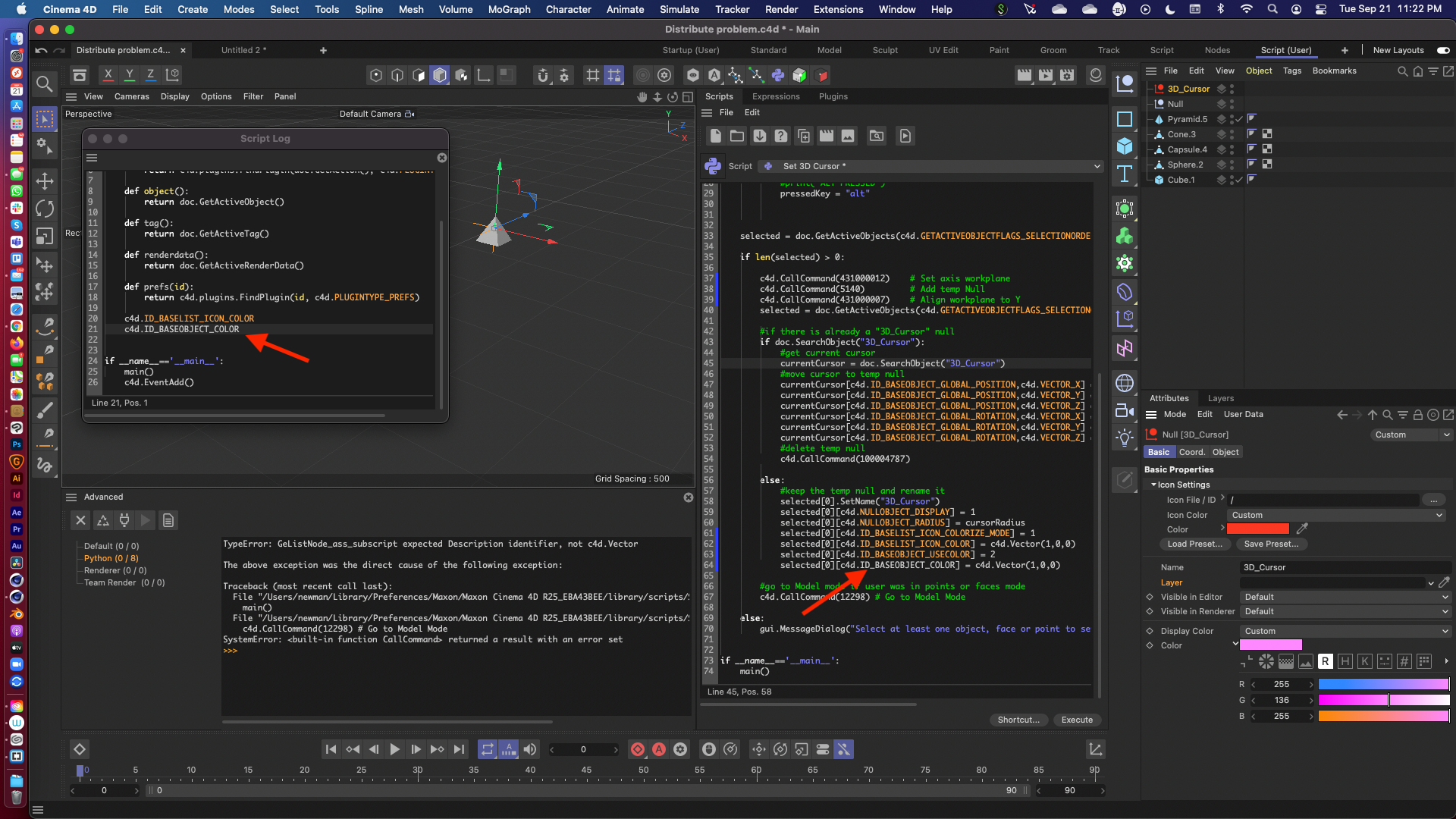1456x819 pixels.
Task: Click the Enable Snap magnet icon
Action: pos(543,75)
